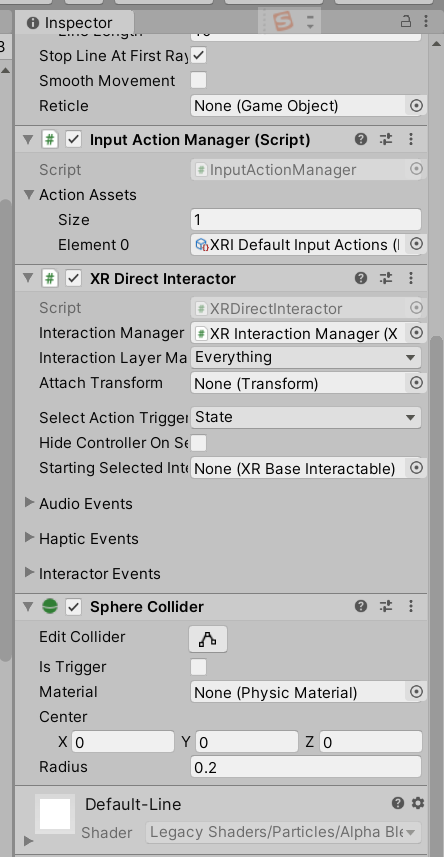Image resolution: width=444 pixels, height=857 pixels.
Task: Open the Select Action Trigger dropdown
Action: [x=306, y=418]
